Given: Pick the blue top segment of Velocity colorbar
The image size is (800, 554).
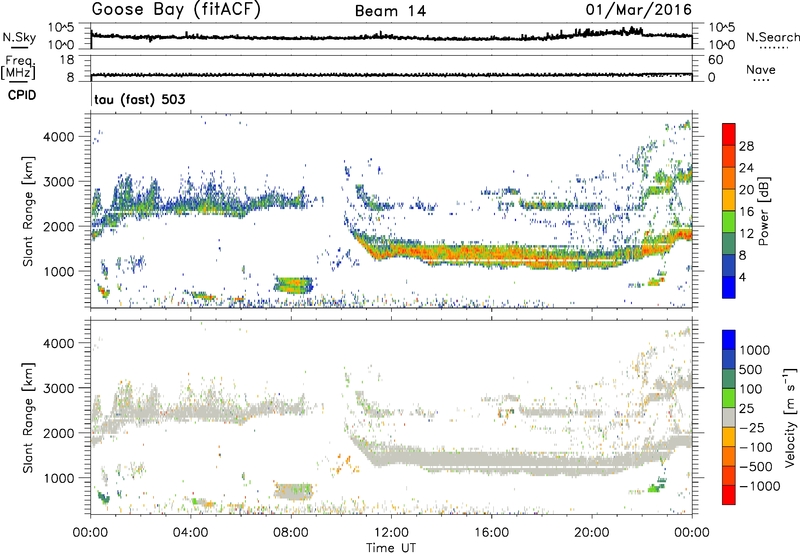Looking at the screenshot, I should click(x=729, y=340).
